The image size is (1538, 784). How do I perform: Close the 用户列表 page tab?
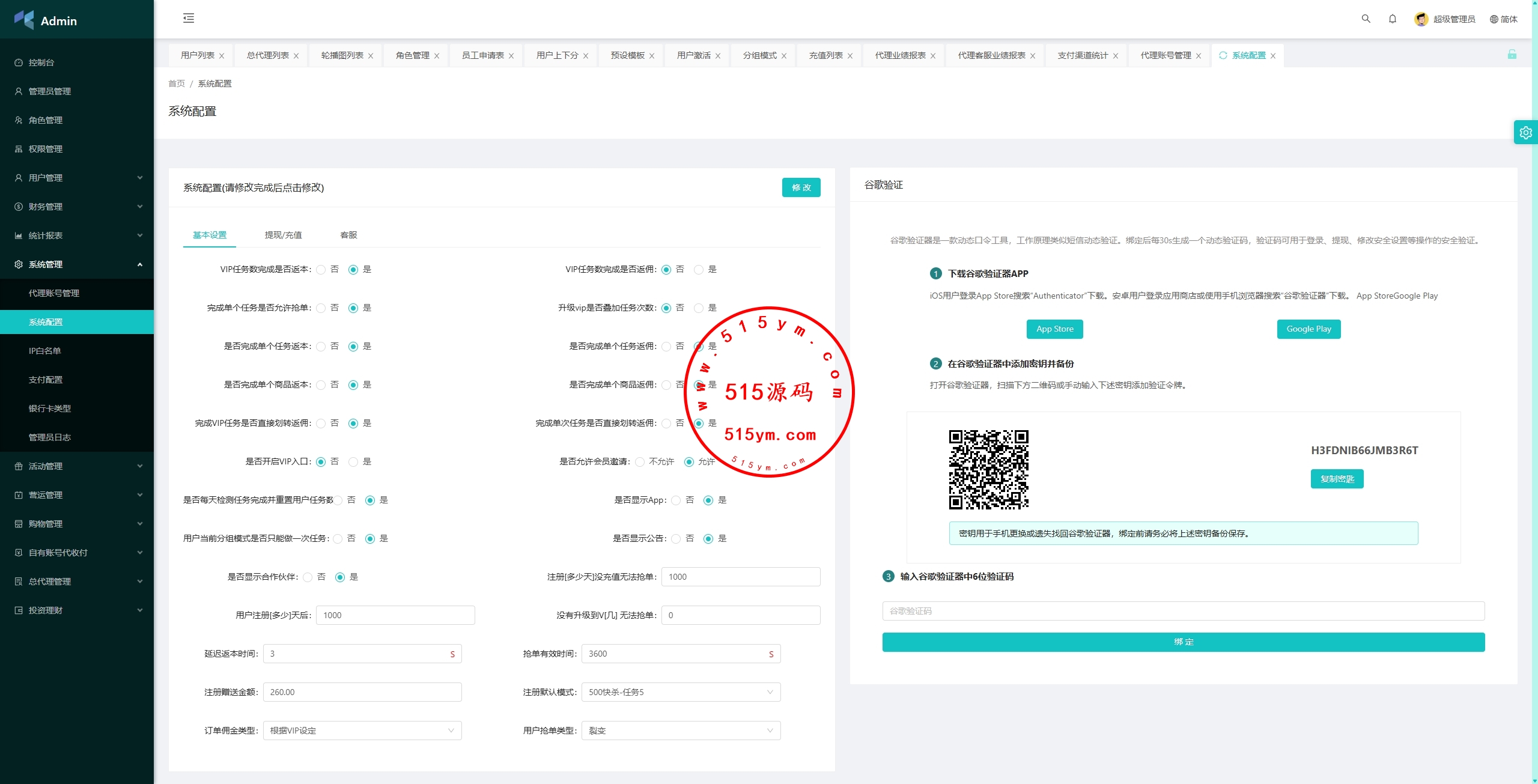pos(222,56)
